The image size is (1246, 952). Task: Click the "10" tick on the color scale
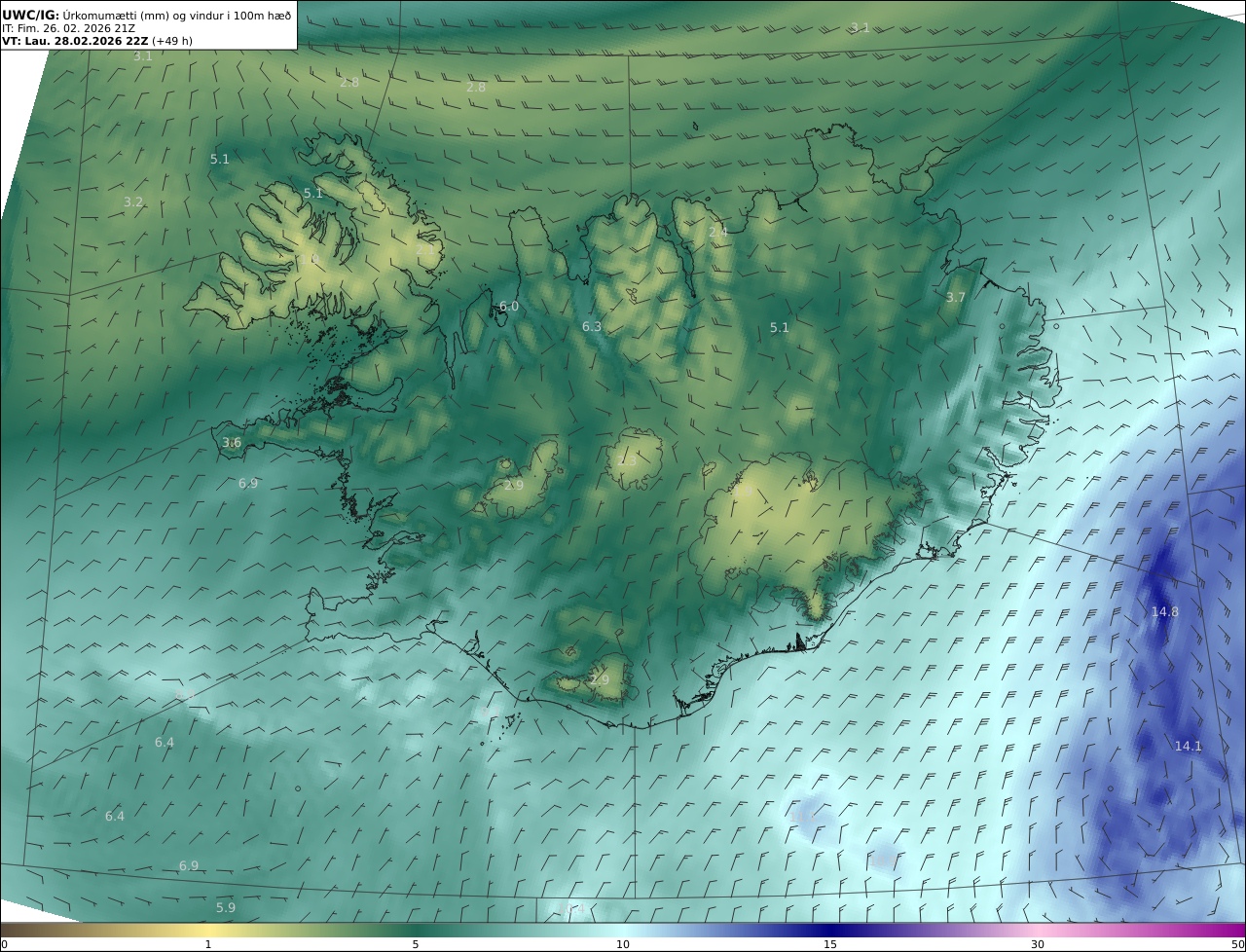623,944
